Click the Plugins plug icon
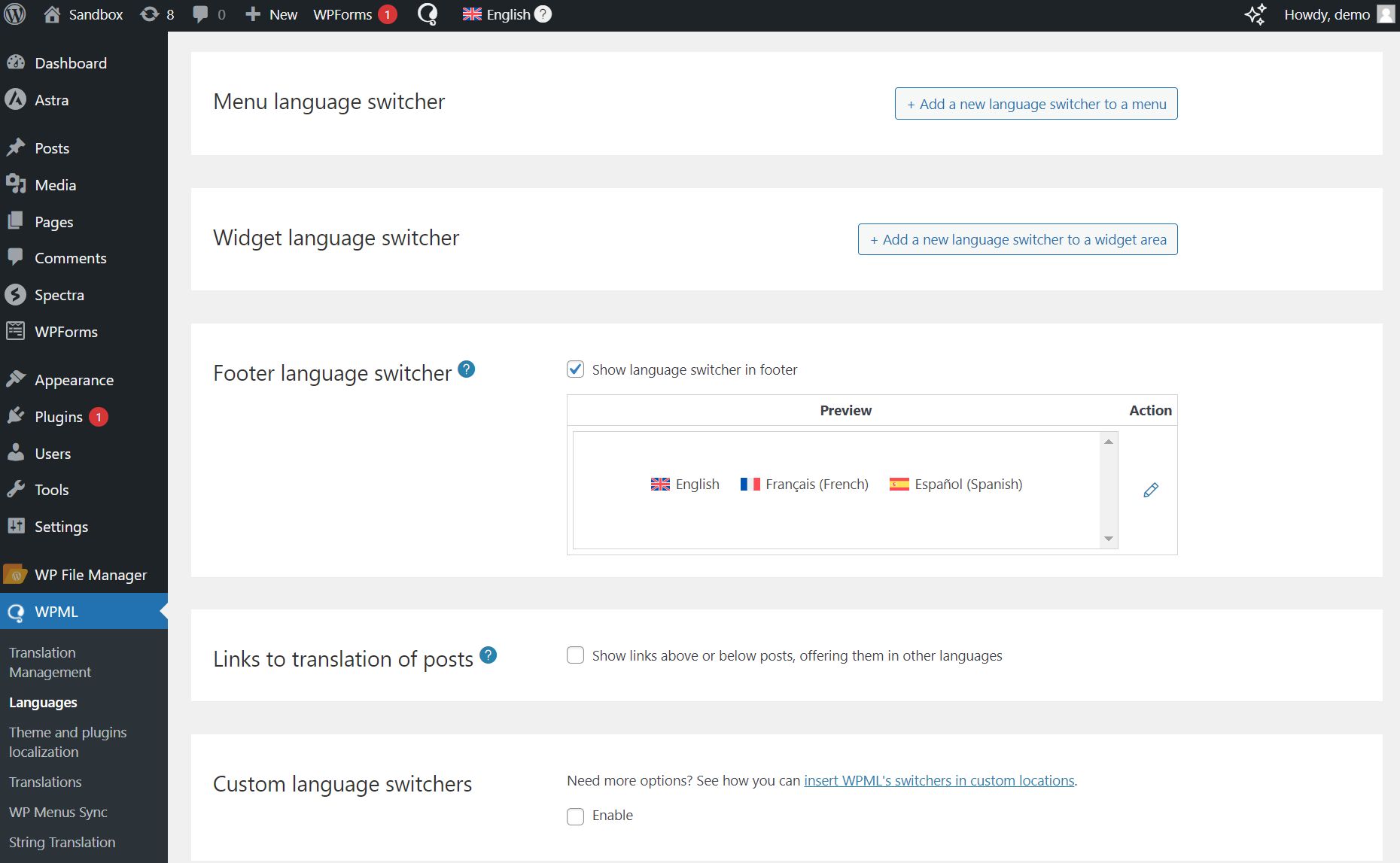 point(16,416)
